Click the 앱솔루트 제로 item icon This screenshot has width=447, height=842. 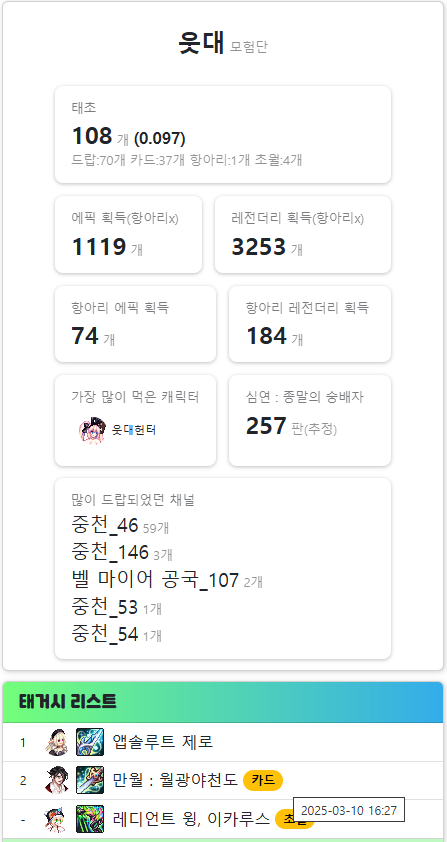[x=90, y=742]
